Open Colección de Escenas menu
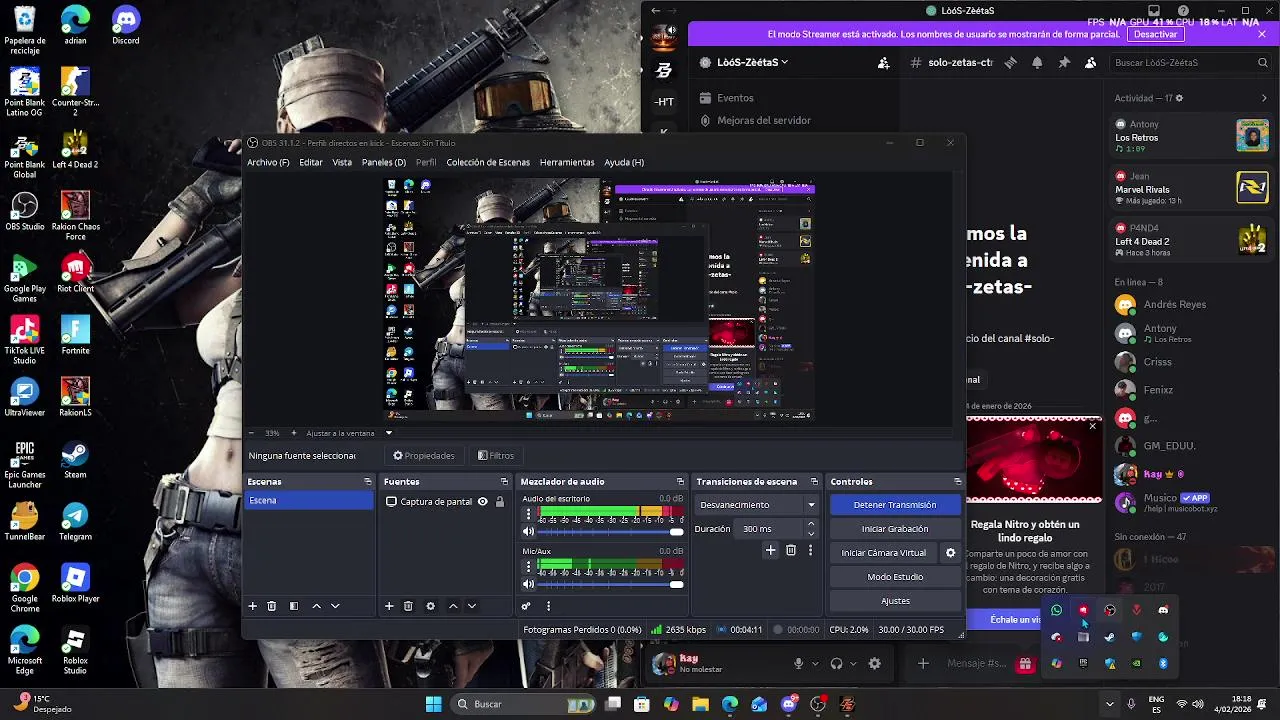This screenshot has height=720, width=1280. coord(488,162)
